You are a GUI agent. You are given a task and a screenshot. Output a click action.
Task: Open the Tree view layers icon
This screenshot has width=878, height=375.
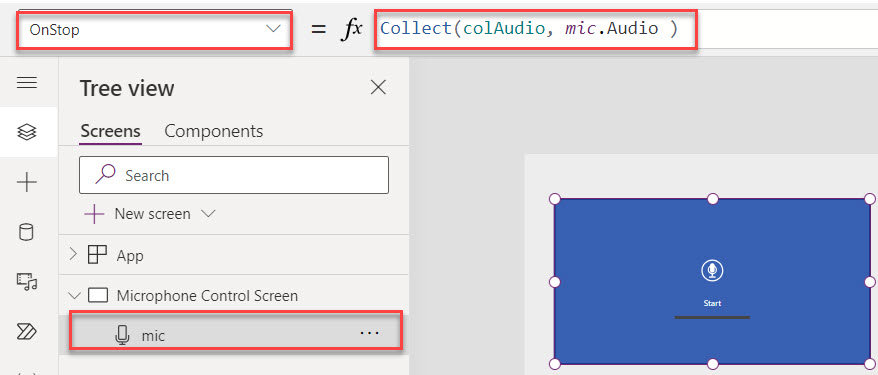tap(27, 132)
